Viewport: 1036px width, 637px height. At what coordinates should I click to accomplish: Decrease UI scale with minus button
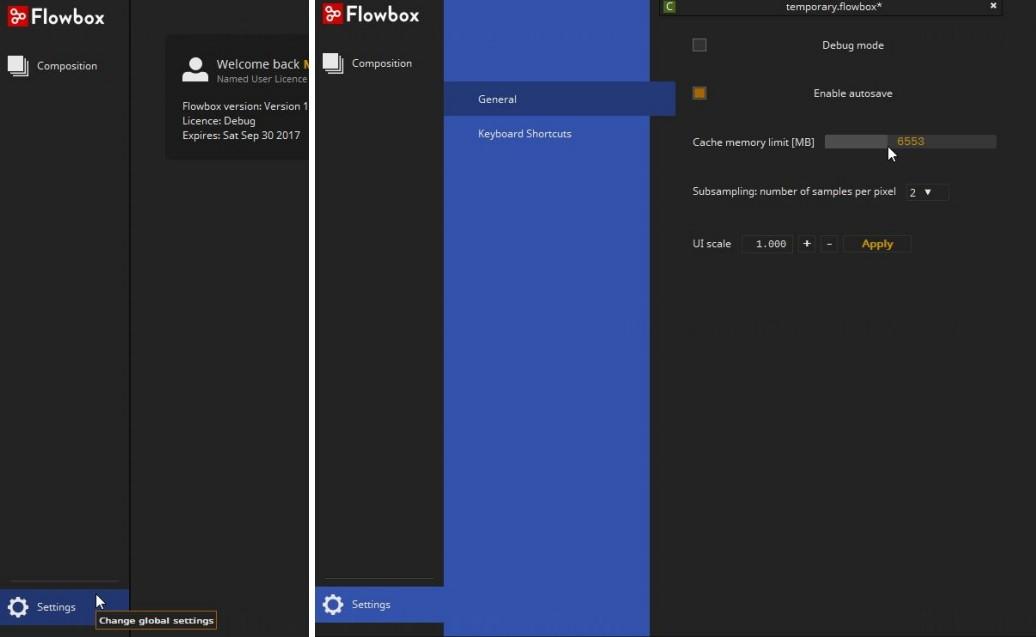[829, 244]
